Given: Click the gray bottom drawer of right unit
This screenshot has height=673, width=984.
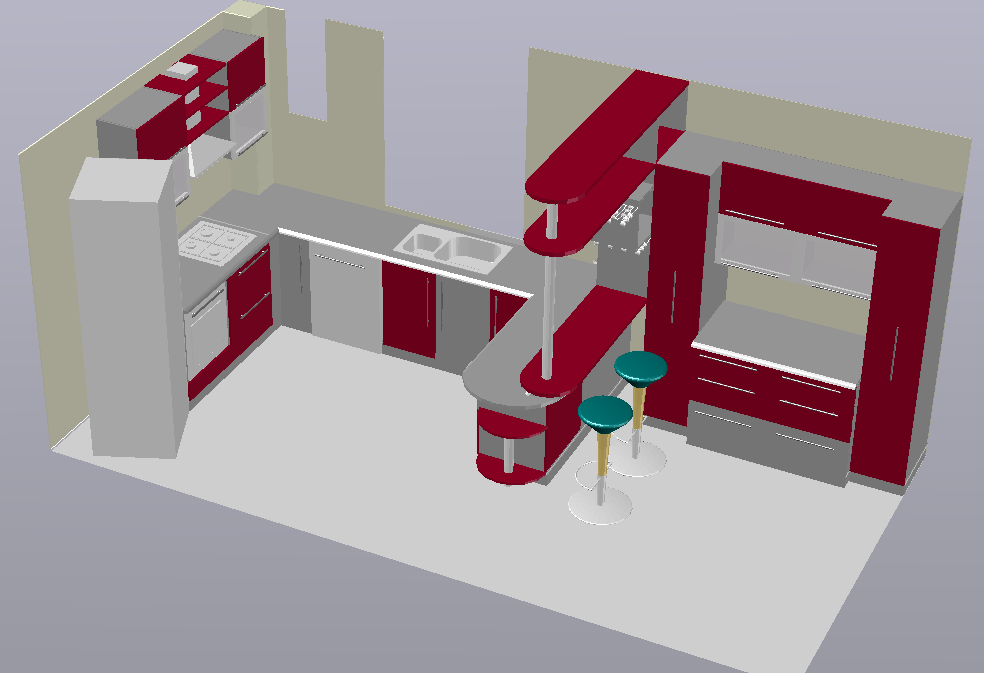Looking at the screenshot, I should 765,442.
